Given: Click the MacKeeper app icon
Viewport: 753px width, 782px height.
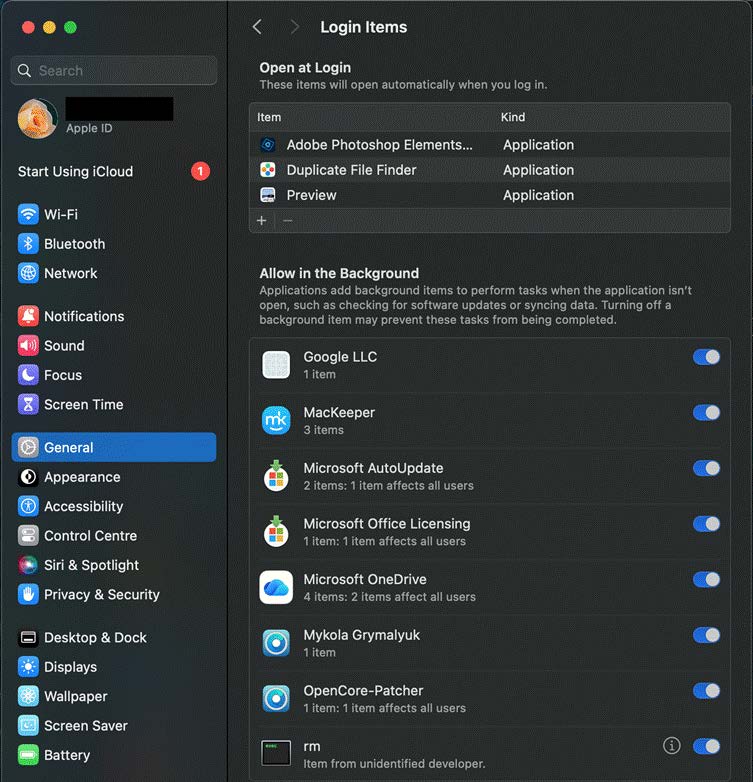Looking at the screenshot, I should tap(276, 420).
